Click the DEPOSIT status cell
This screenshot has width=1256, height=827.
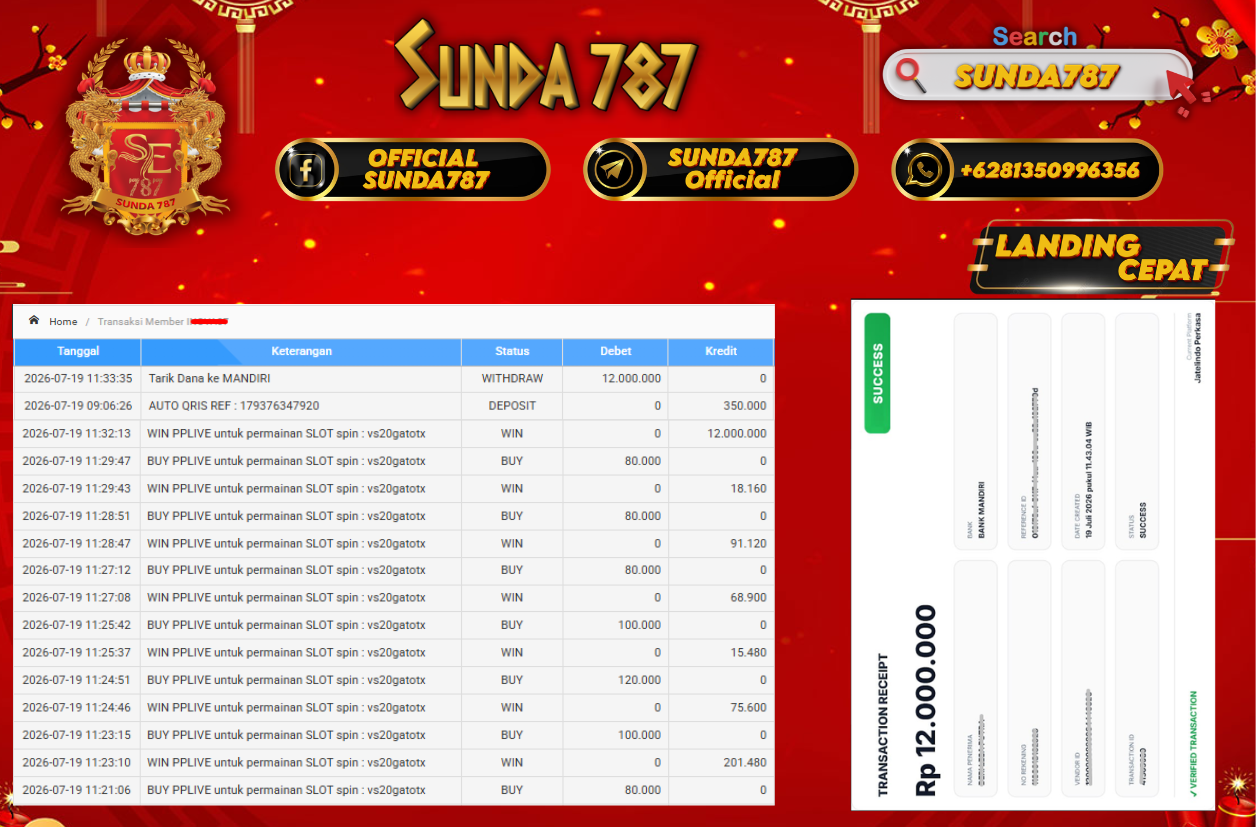[512, 406]
